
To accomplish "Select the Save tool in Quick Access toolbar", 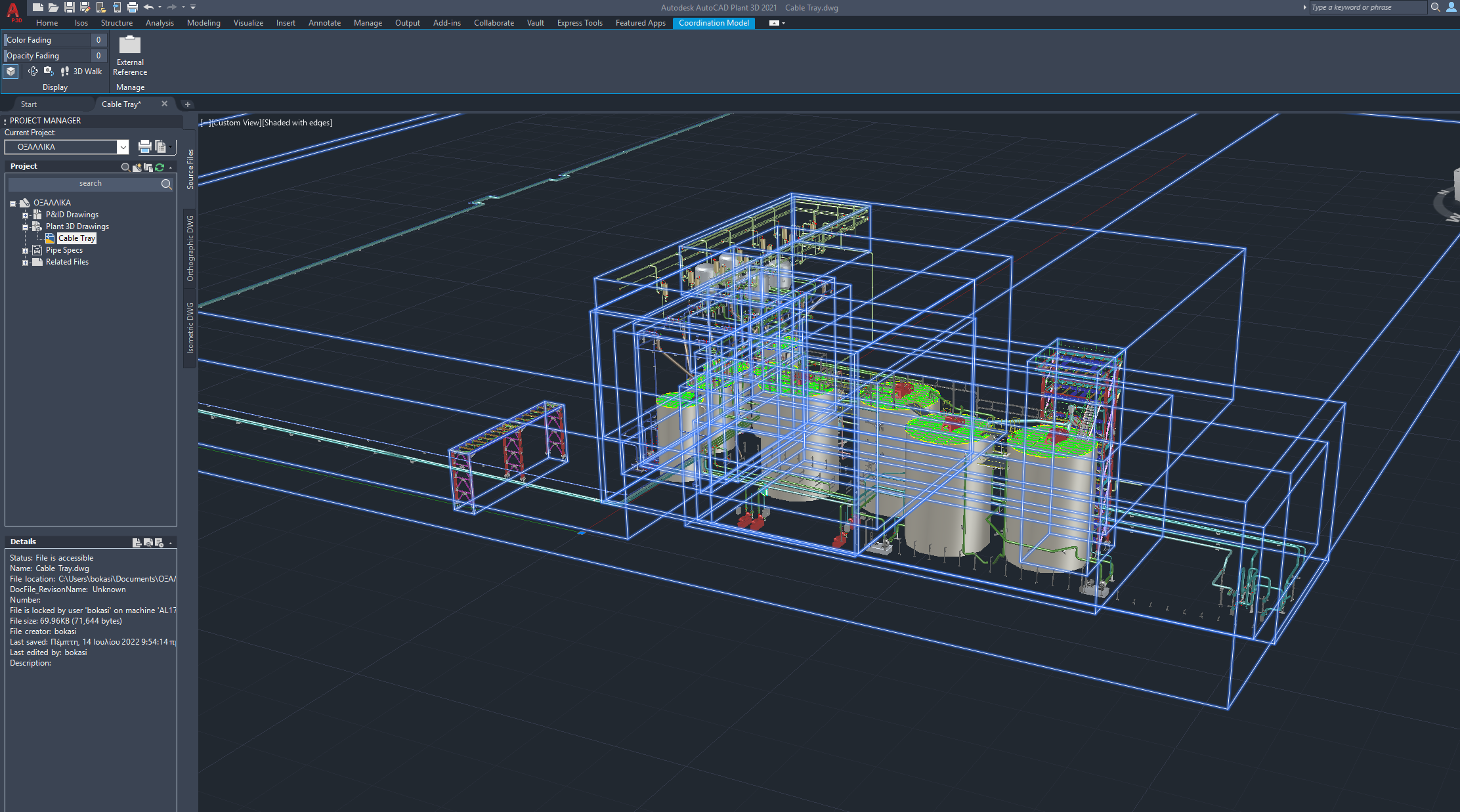I will click(70, 7).
